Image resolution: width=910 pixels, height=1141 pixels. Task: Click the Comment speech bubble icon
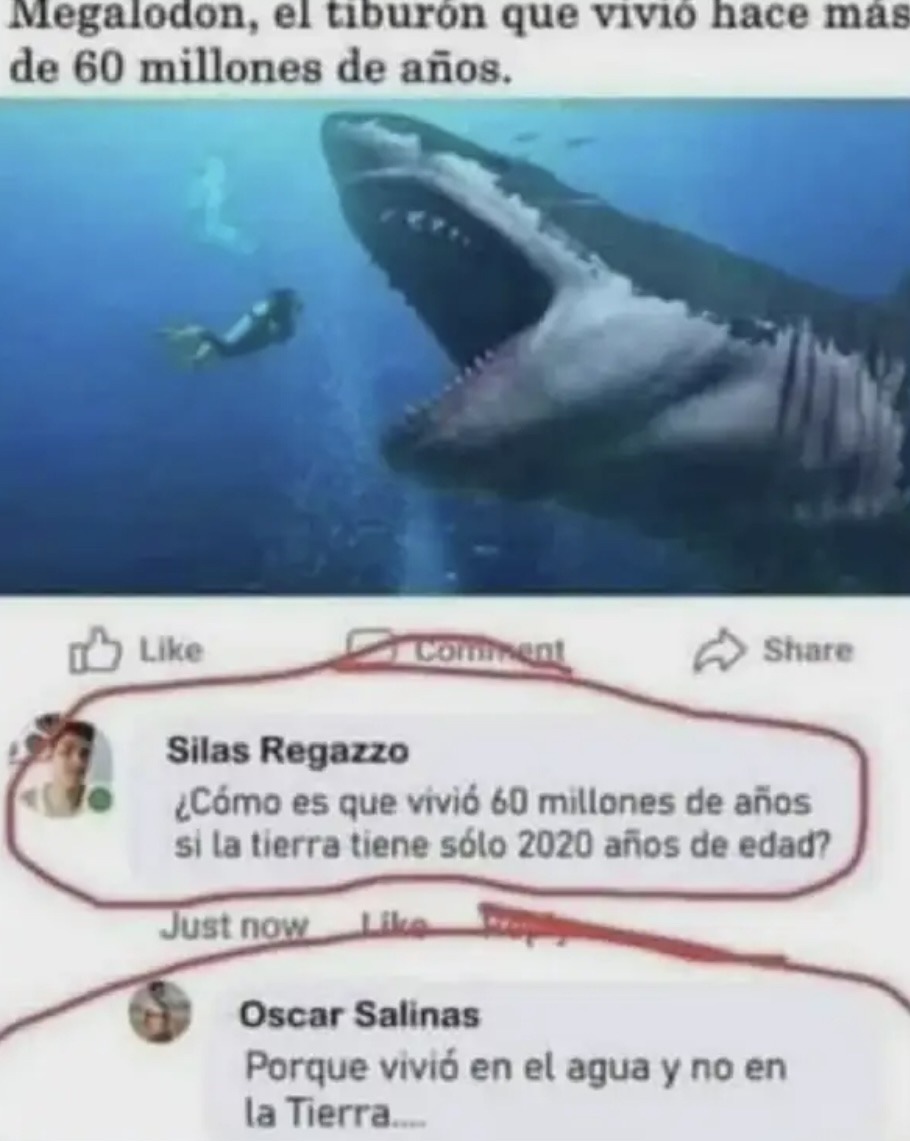click(369, 648)
